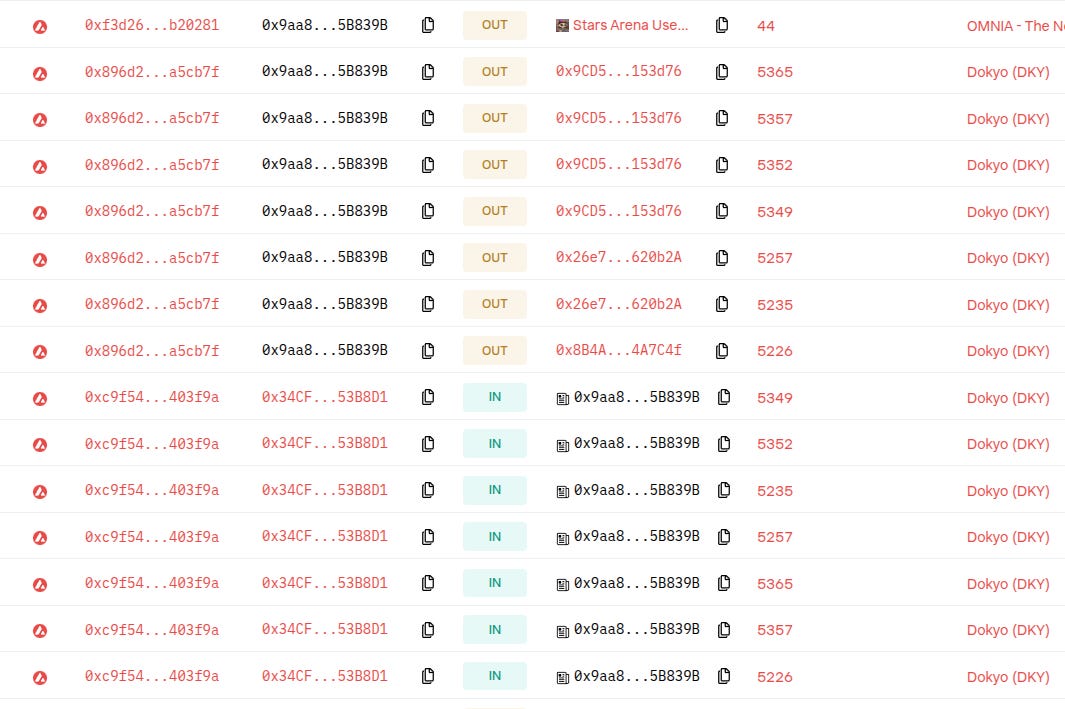This screenshot has width=1065, height=709.
Task: Copy the recipient address in the IN 5352 row
Action: [x=724, y=443]
